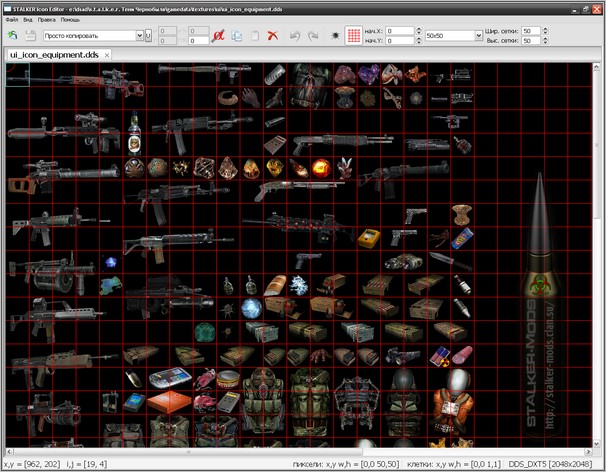This screenshot has height=472, width=606.
Task: Click the undo arrow icon
Action: point(295,36)
